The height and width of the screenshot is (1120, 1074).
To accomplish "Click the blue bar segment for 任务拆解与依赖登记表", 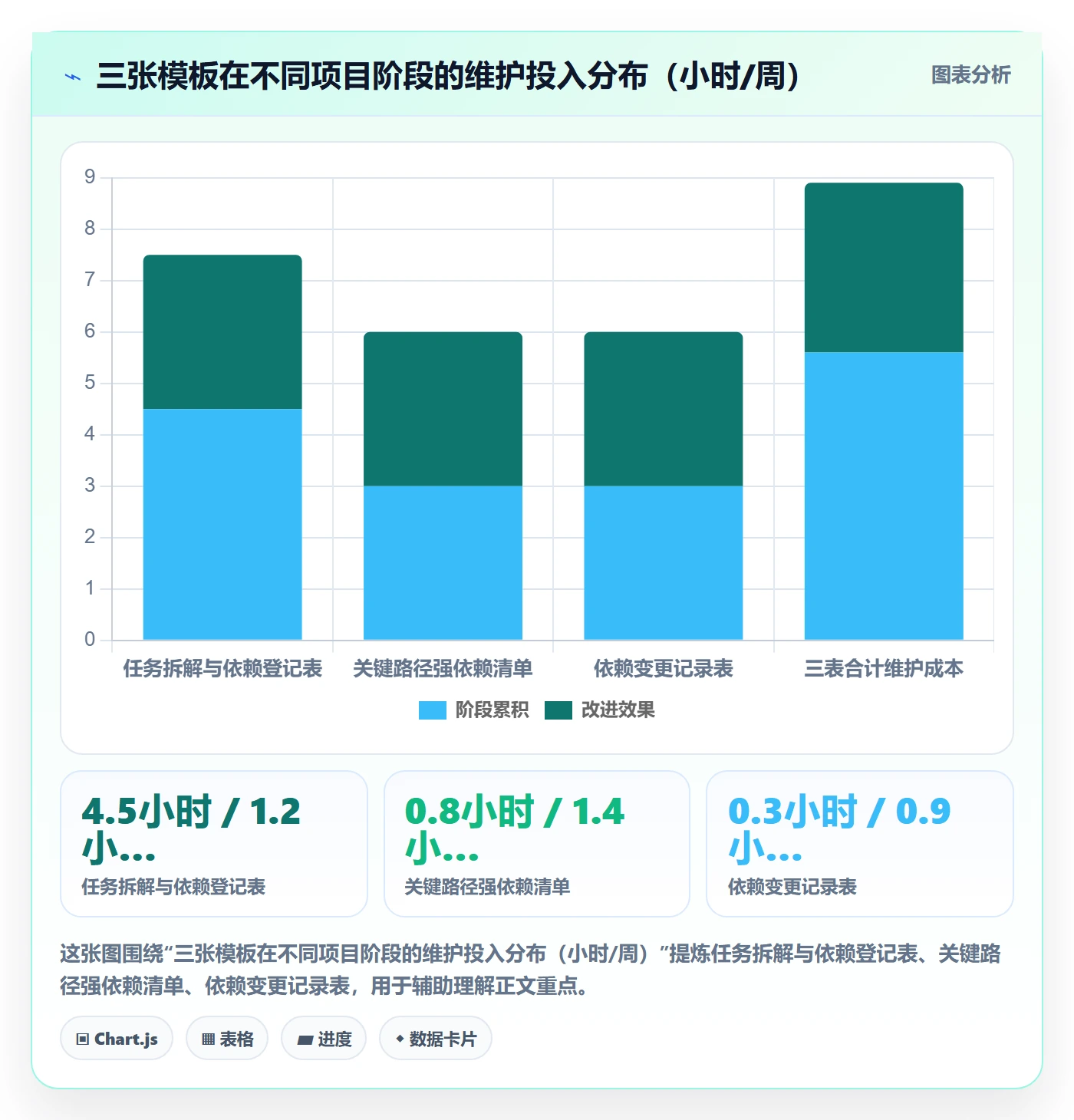I will tap(222, 524).
